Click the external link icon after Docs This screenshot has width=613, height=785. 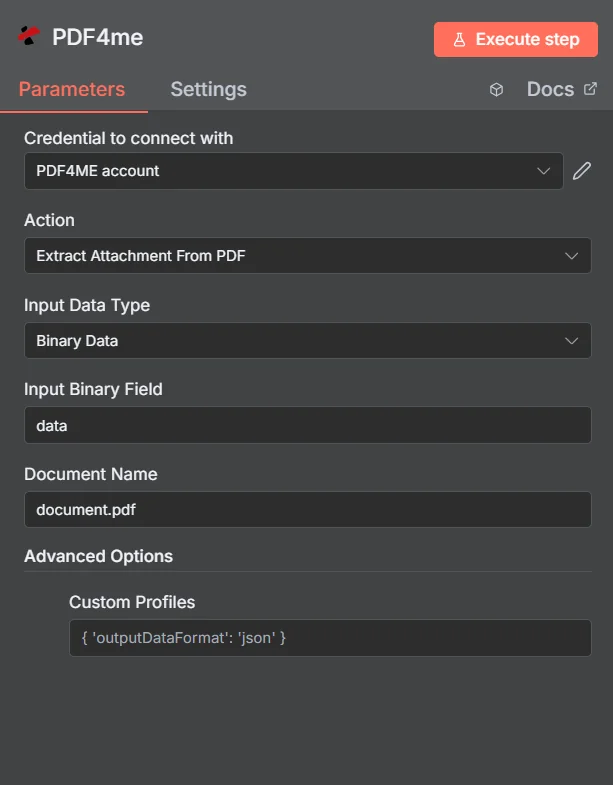click(x=590, y=89)
